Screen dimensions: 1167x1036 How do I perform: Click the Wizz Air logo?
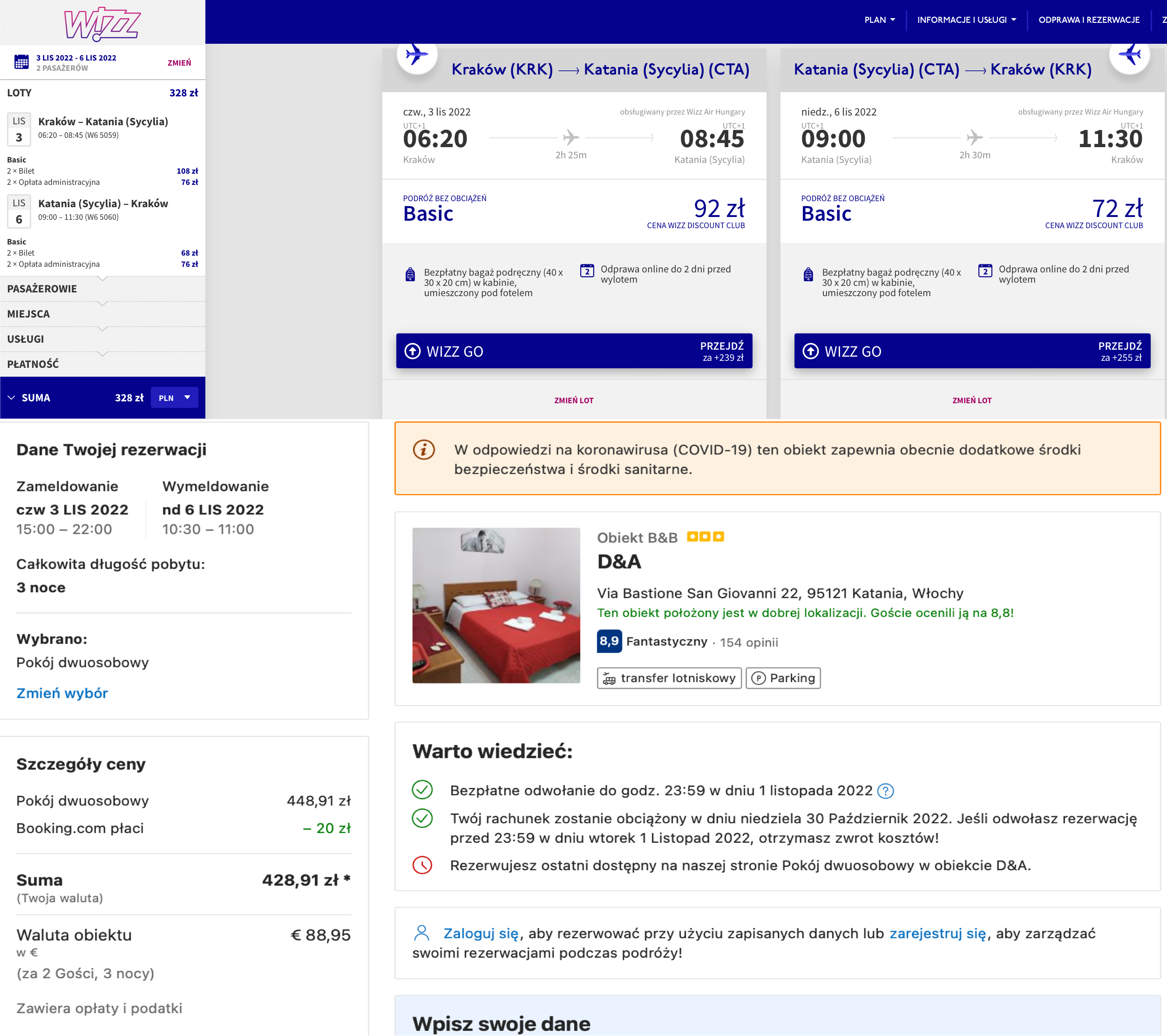click(x=102, y=24)
